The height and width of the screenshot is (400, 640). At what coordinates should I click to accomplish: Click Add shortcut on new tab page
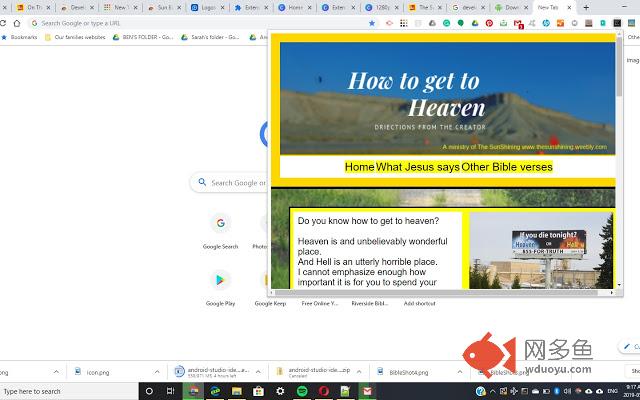420,303
